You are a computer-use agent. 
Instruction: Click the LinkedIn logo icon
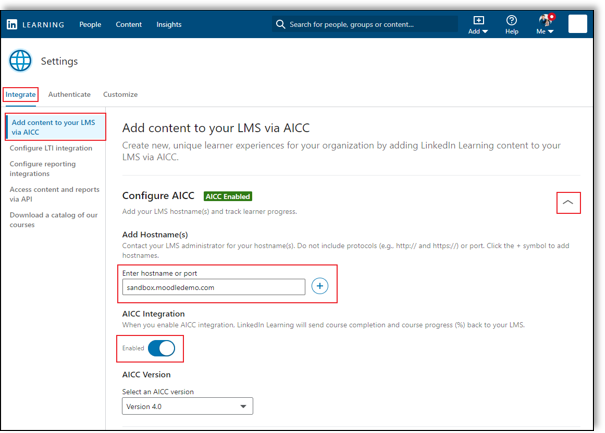pos(12,24)
